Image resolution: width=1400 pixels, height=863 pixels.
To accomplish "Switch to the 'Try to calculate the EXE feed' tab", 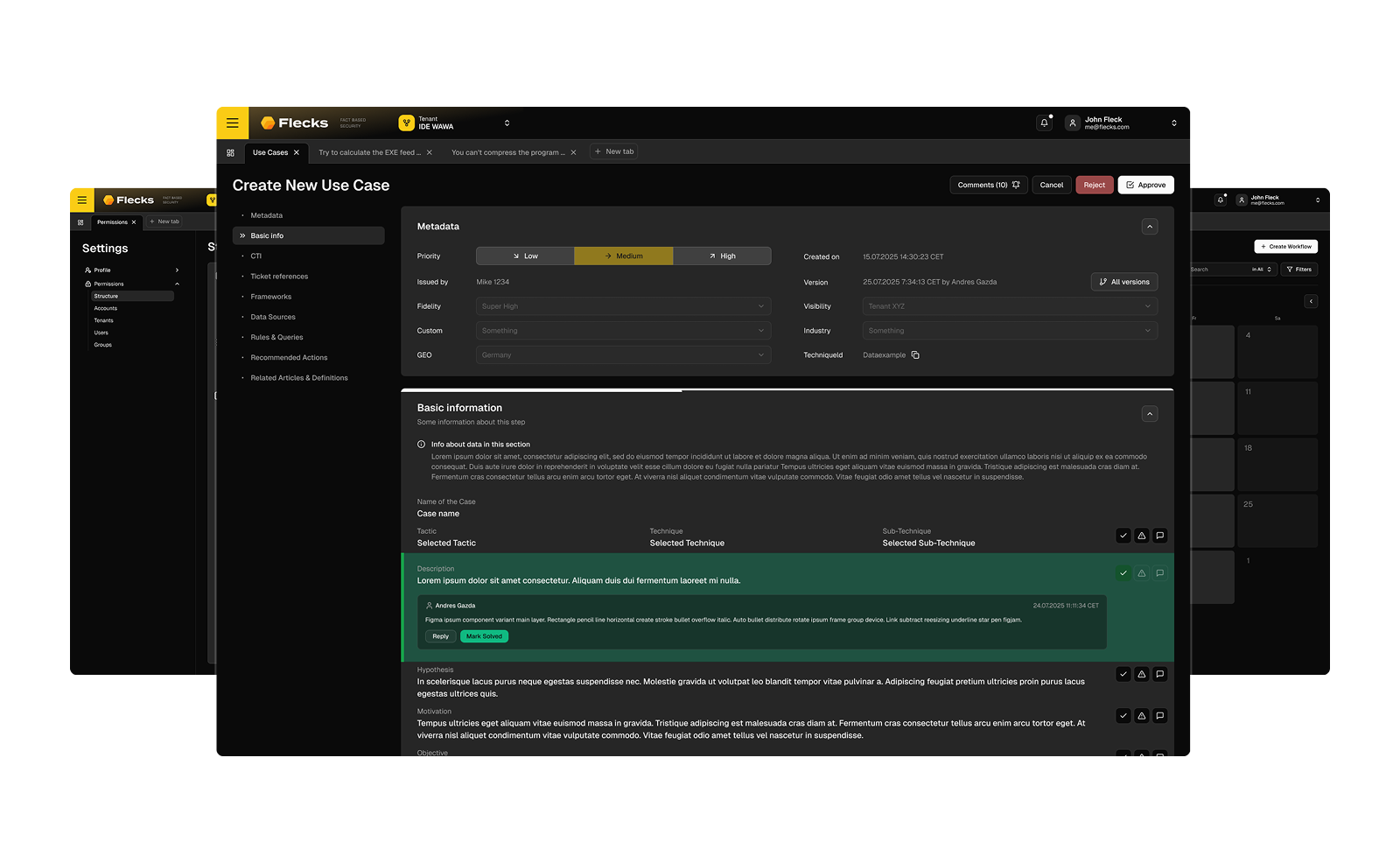I will tap(369, 152).
